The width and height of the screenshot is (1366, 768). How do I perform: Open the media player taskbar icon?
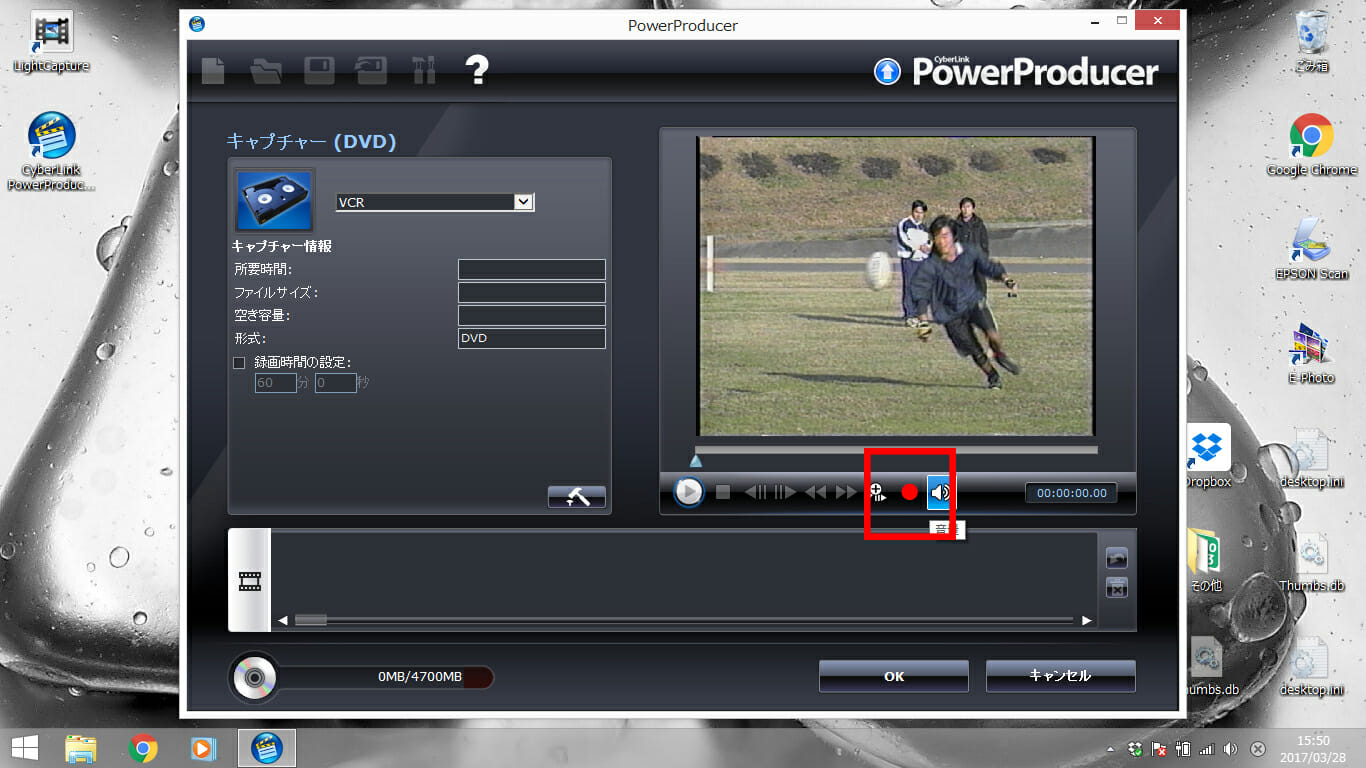(203, 747)
